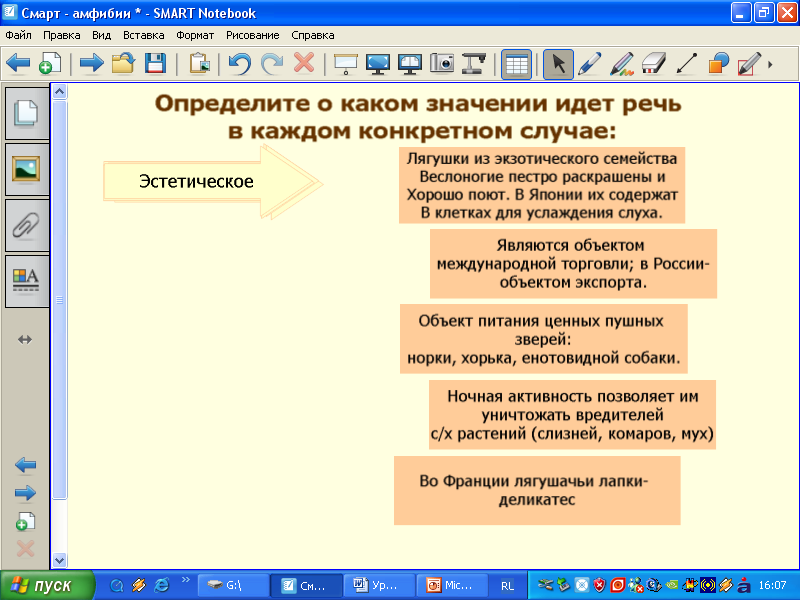Select the box about международной торговли

coord(573,263)
